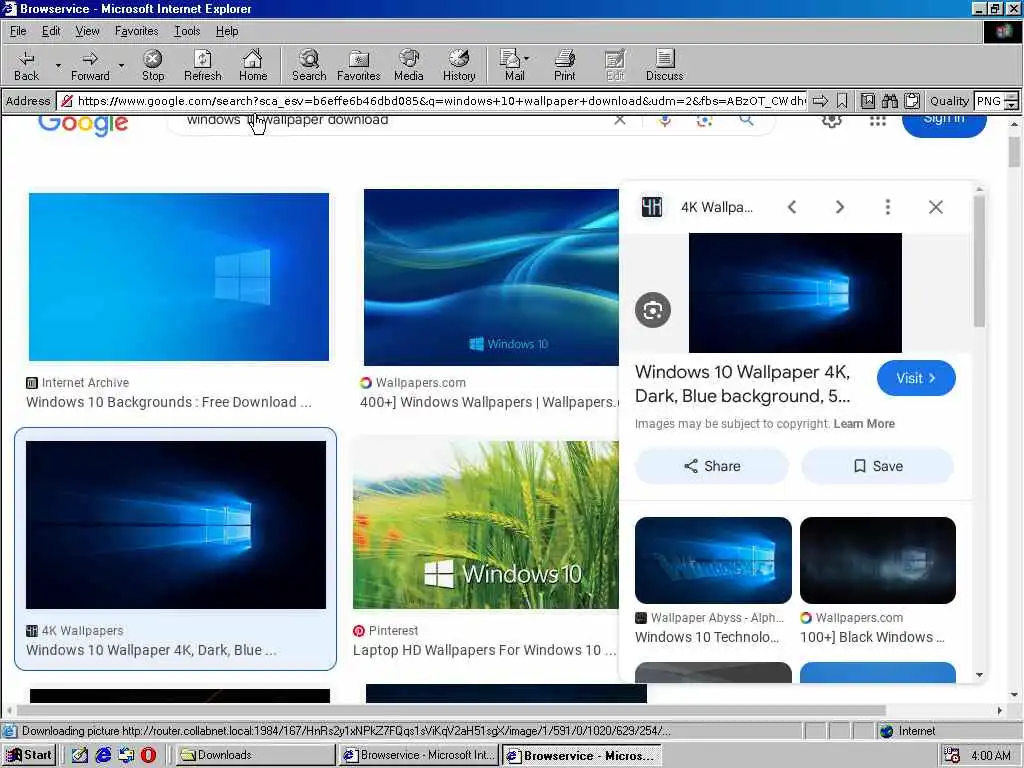Click the clipboard icon in address toolbar

(x=912, y=101)
